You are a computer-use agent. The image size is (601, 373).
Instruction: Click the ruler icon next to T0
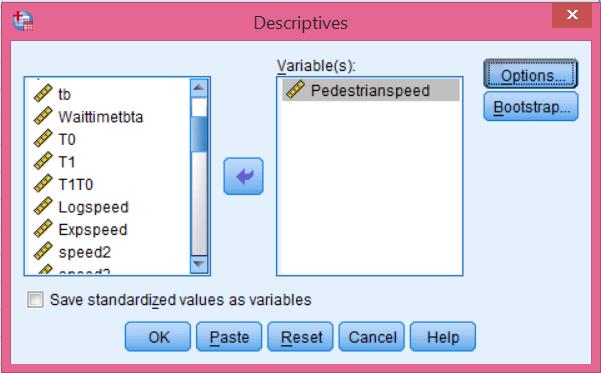pos(43,139)
